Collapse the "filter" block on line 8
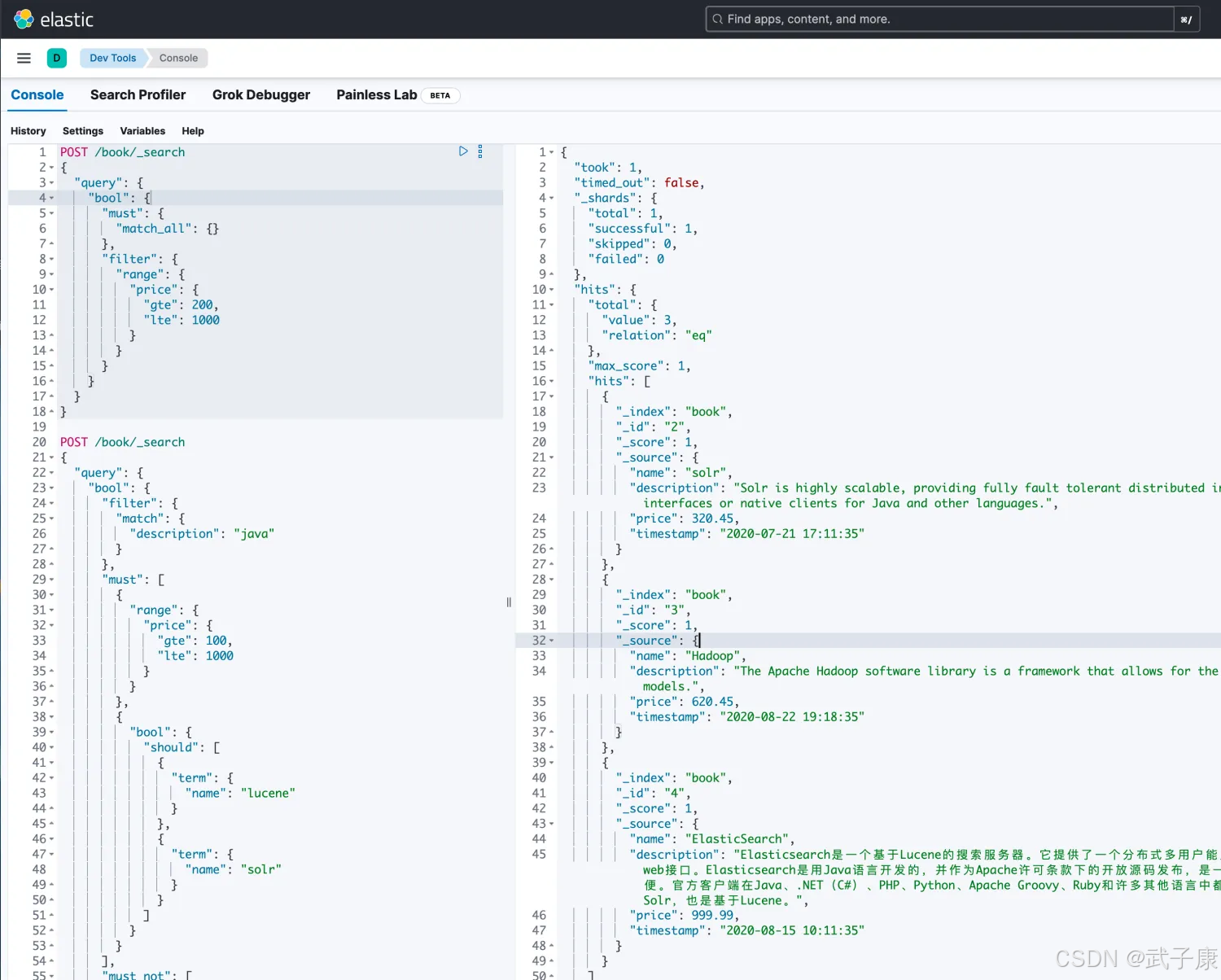This screenshot has height=980, width=1221. coord(52,260)
